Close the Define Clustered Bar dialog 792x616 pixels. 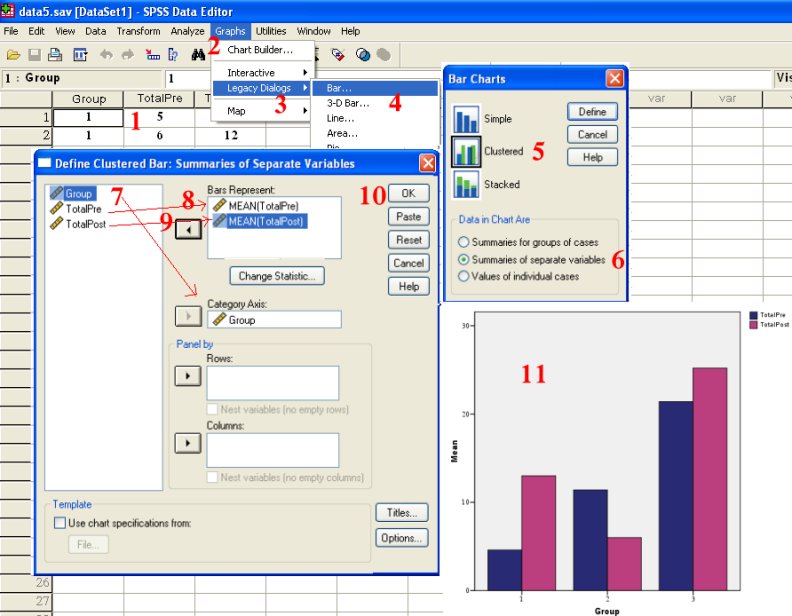(427, 163)
